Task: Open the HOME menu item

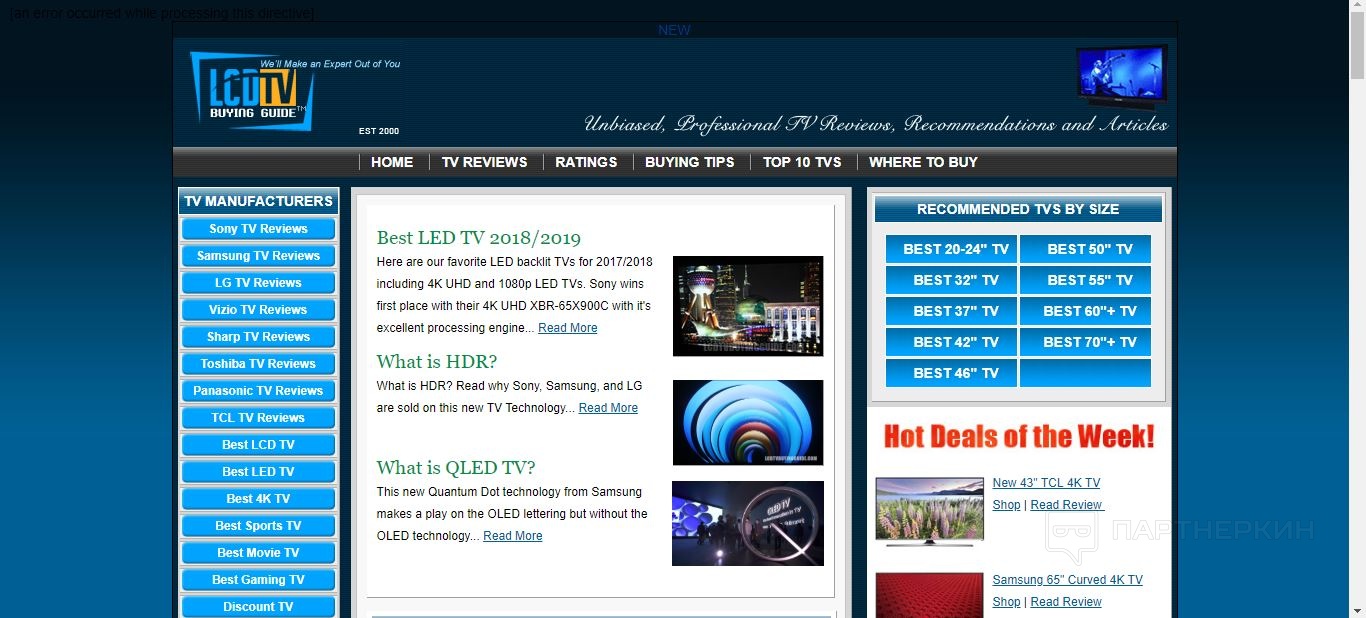Action: pyautogui.click(x=392, y=162)
